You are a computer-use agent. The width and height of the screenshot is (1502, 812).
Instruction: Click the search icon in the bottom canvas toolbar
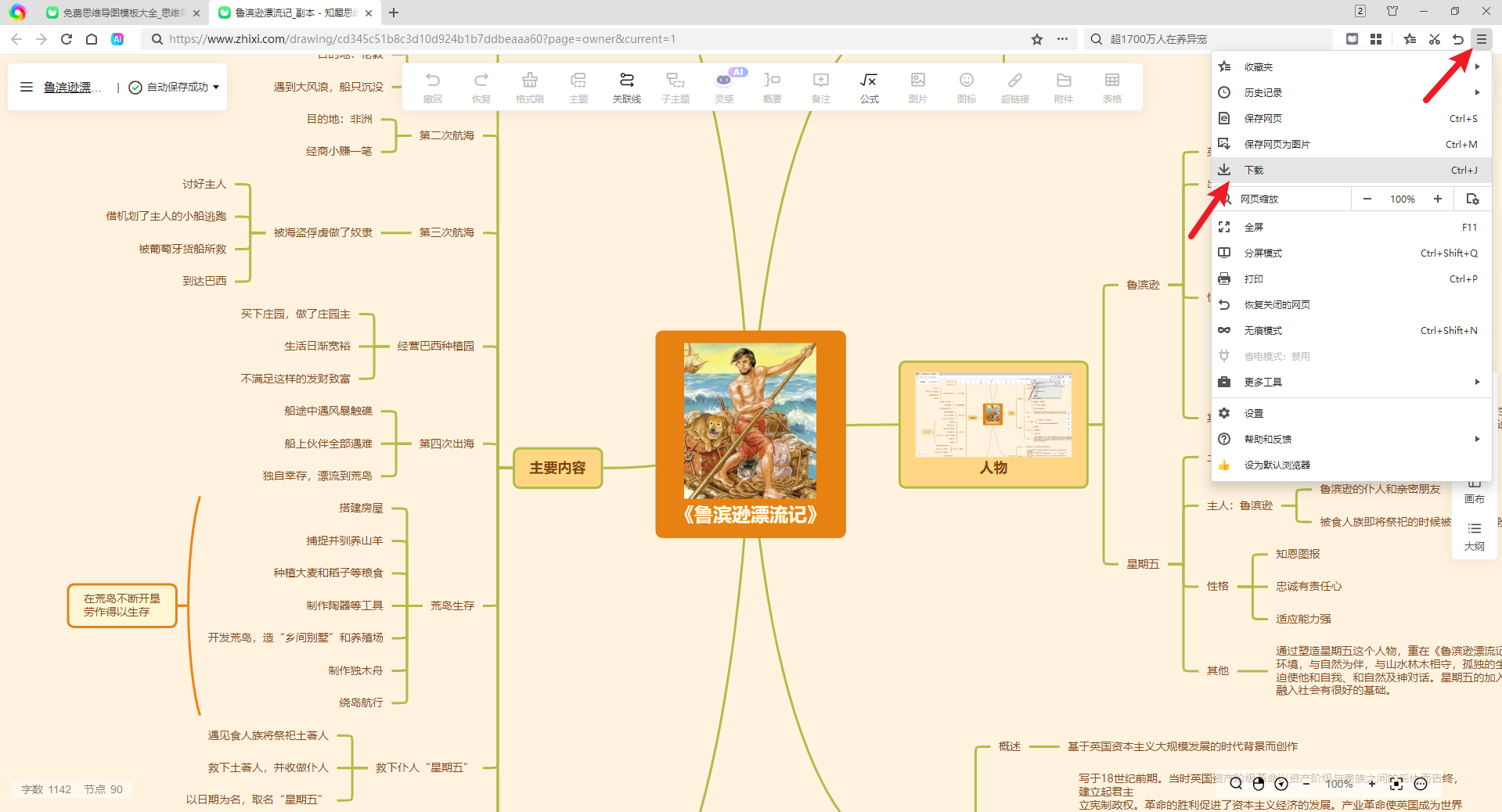1236,783
